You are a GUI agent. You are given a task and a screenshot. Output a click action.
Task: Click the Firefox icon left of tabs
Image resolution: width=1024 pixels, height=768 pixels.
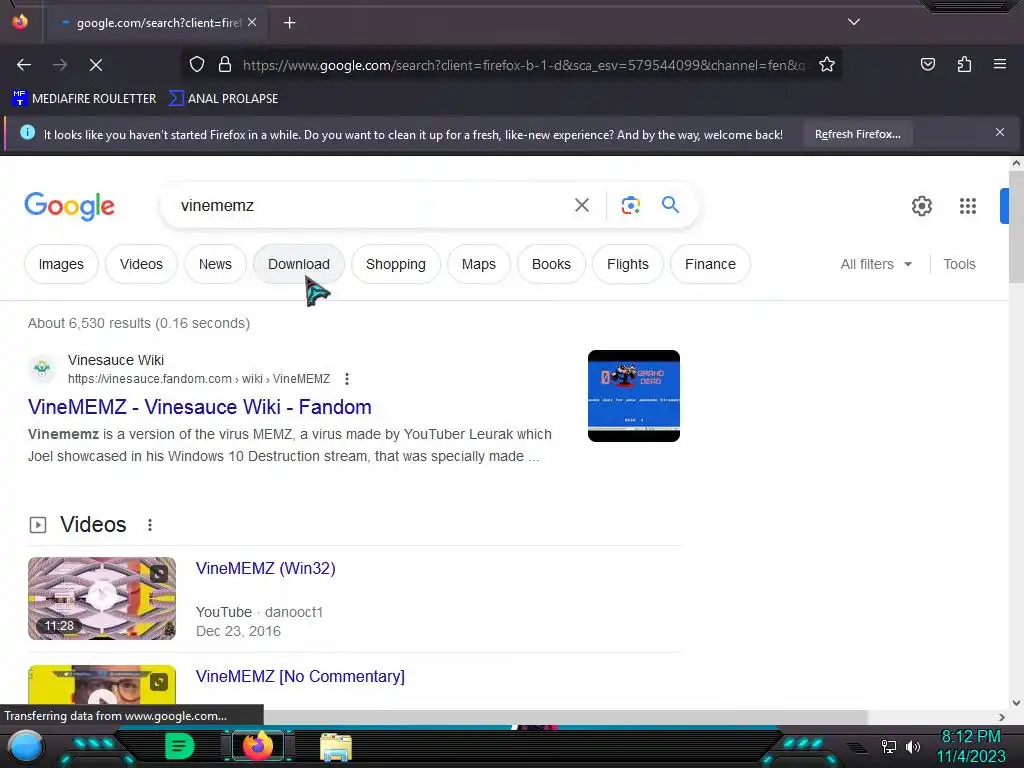[x=20, y=22]
